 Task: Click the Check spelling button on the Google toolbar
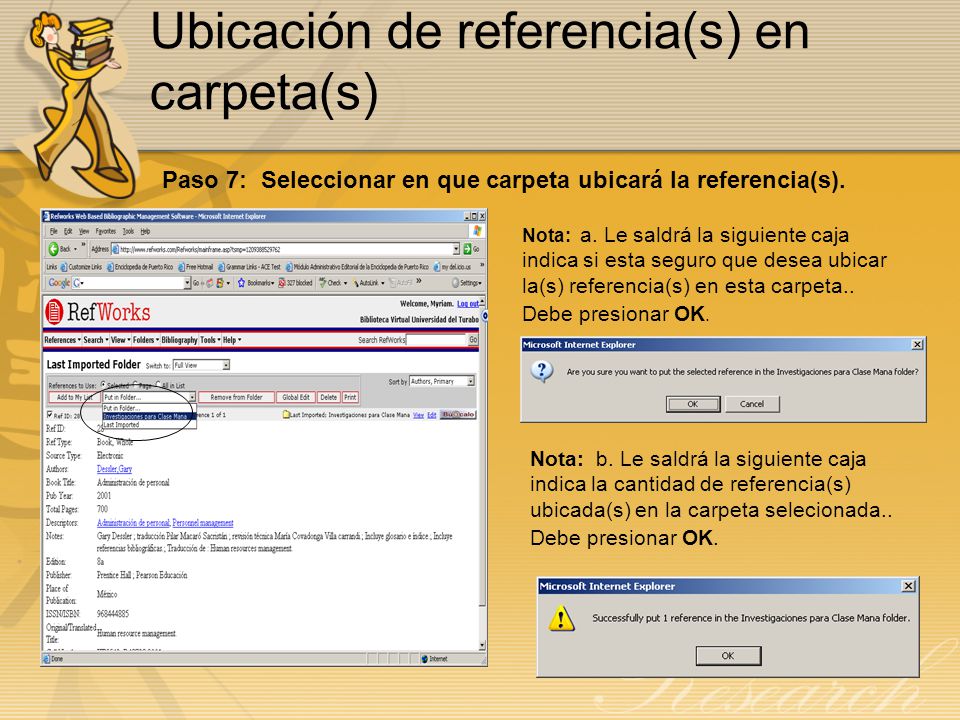332,283
